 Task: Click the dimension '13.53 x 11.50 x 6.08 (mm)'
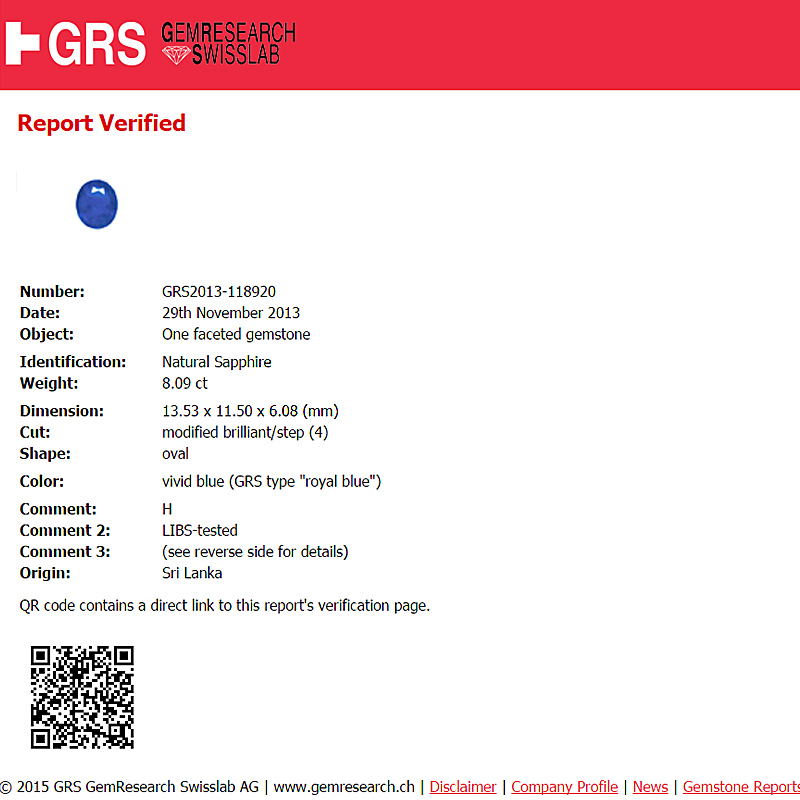[251, 411]
